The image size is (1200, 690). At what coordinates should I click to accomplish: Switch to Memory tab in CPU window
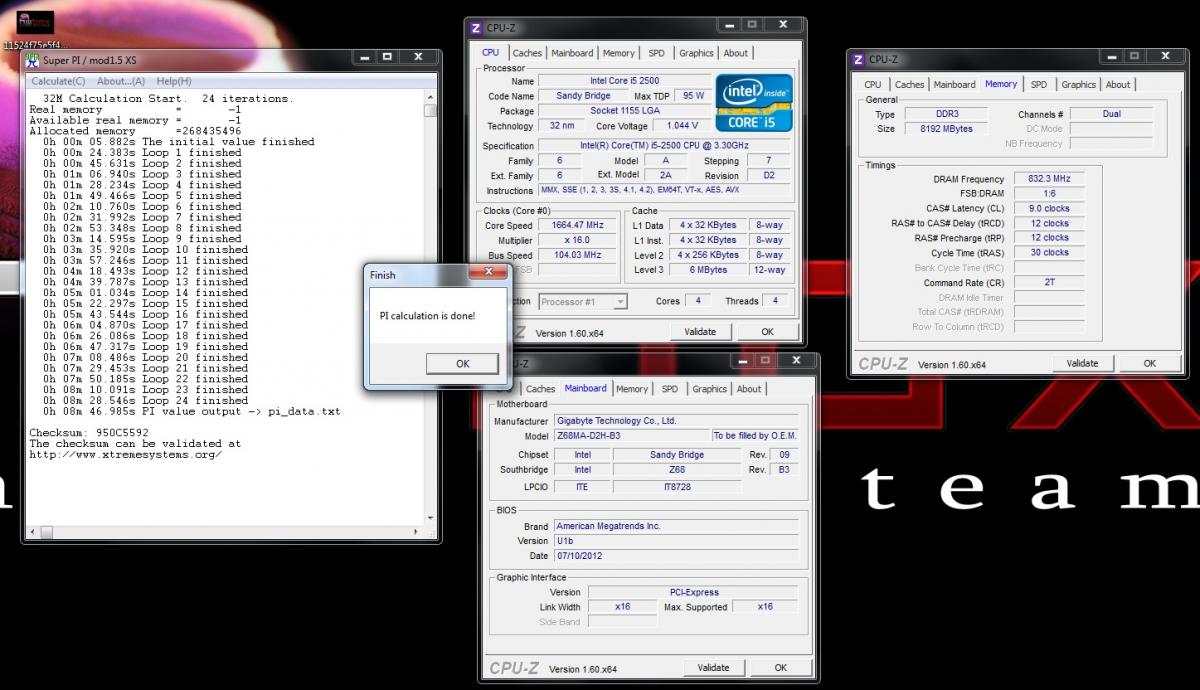point(618,53)
